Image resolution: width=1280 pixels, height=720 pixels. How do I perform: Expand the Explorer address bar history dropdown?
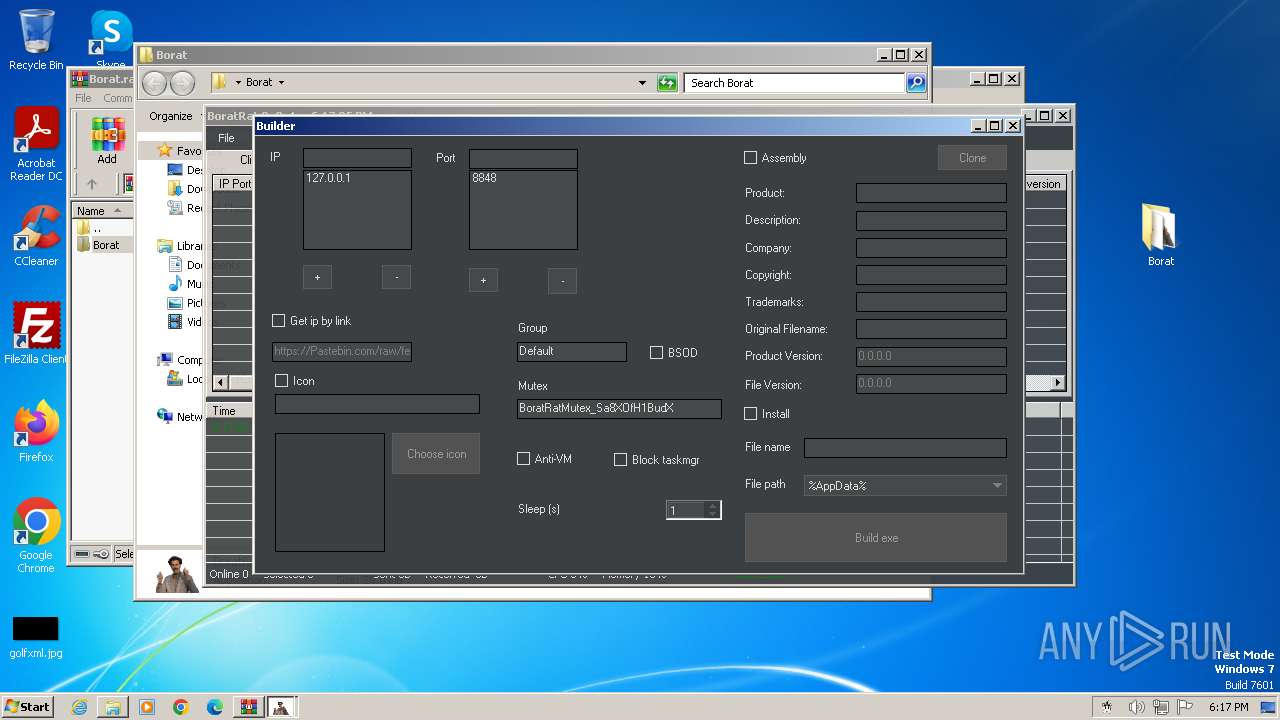tap(642, 83)
